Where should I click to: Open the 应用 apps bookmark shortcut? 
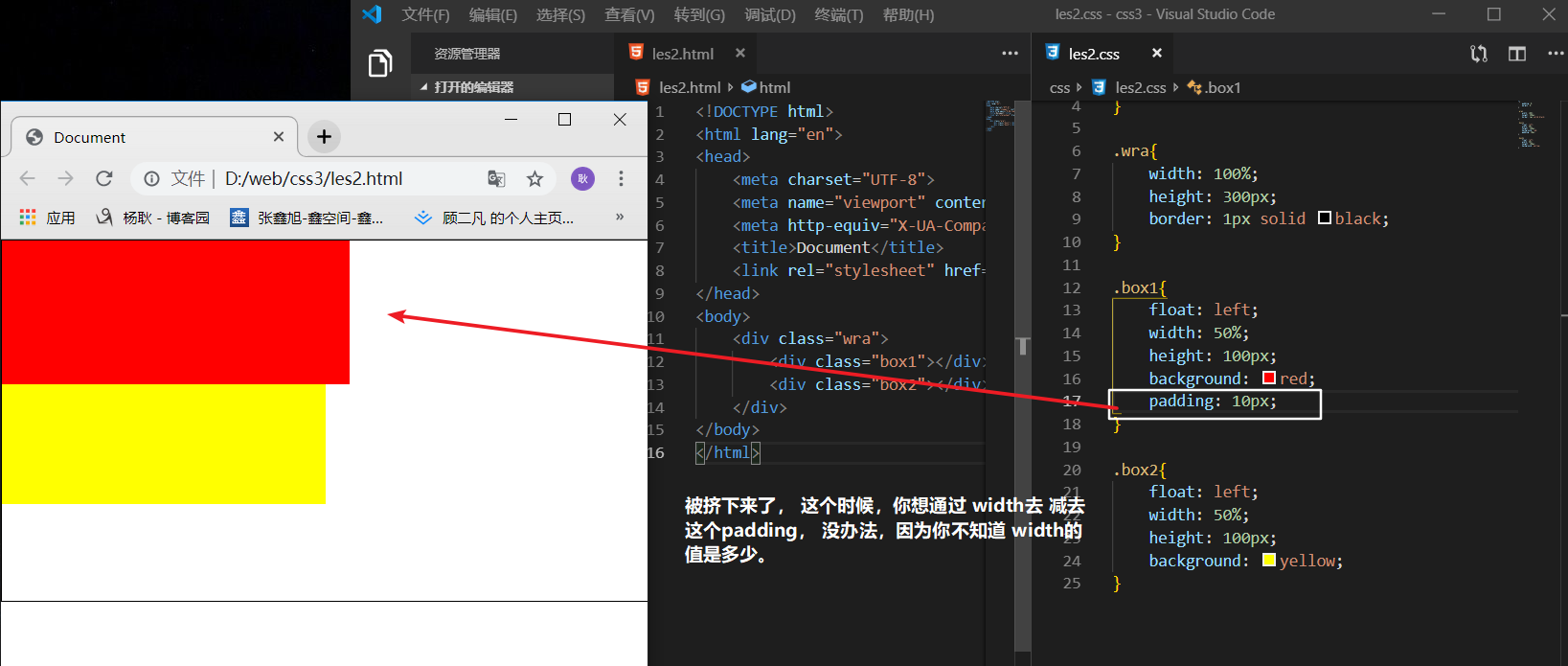pos(48,218)
